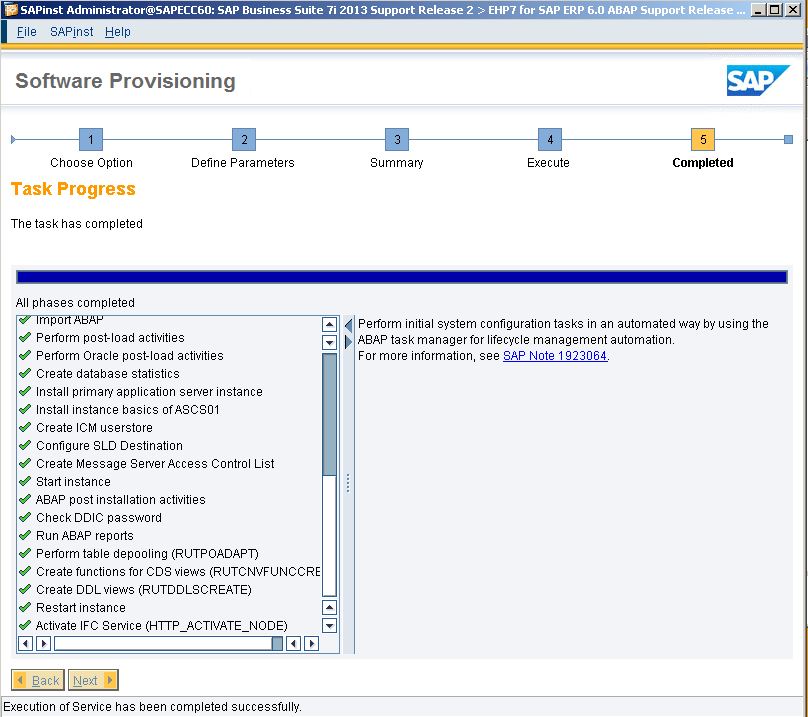Select 'Create database statistics' phase

tap(107, 374)
